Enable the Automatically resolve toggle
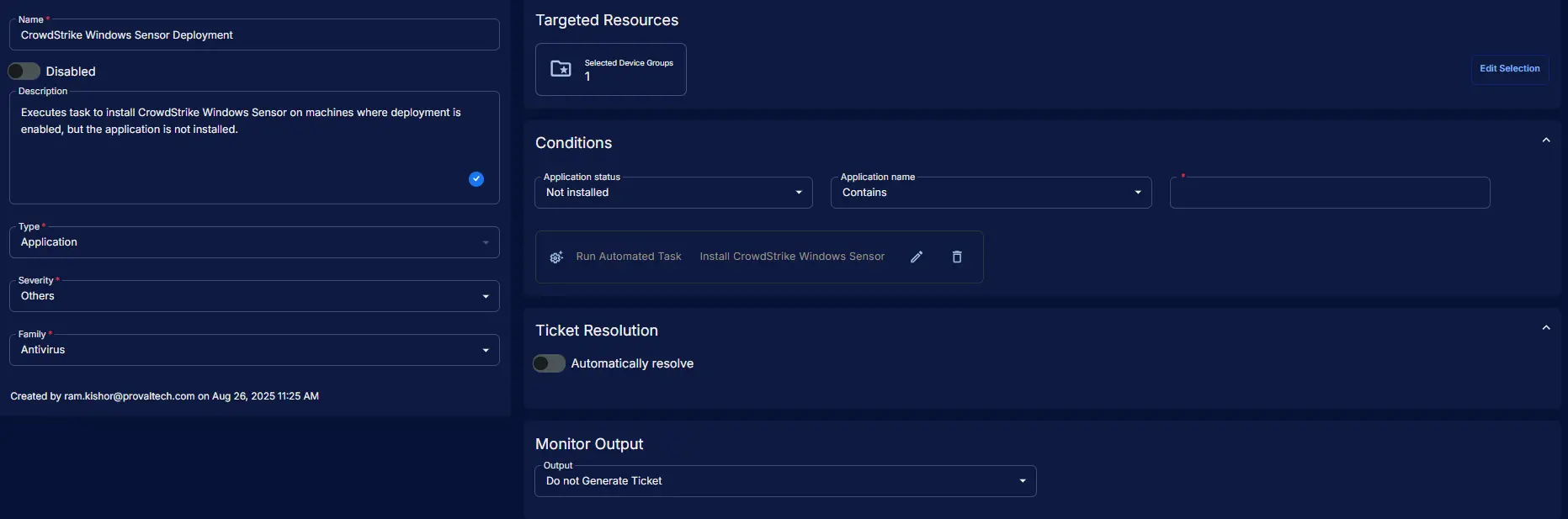The width and height of the screenshot is (1568, 519). [x=549, y=363]
